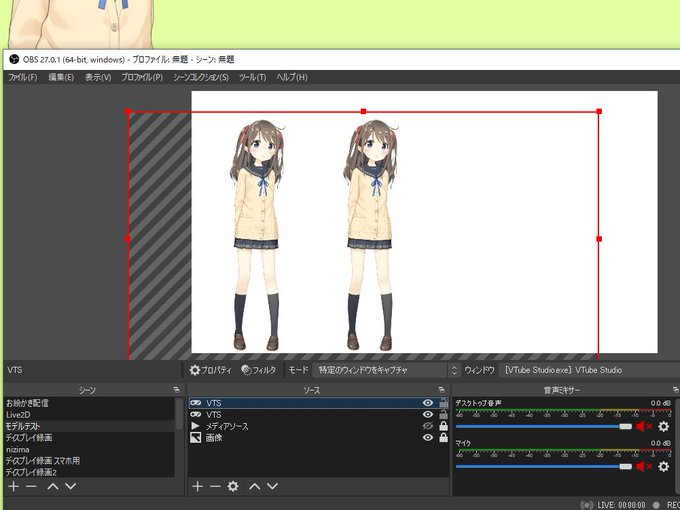Lock the second VTS source

[443, 415]
